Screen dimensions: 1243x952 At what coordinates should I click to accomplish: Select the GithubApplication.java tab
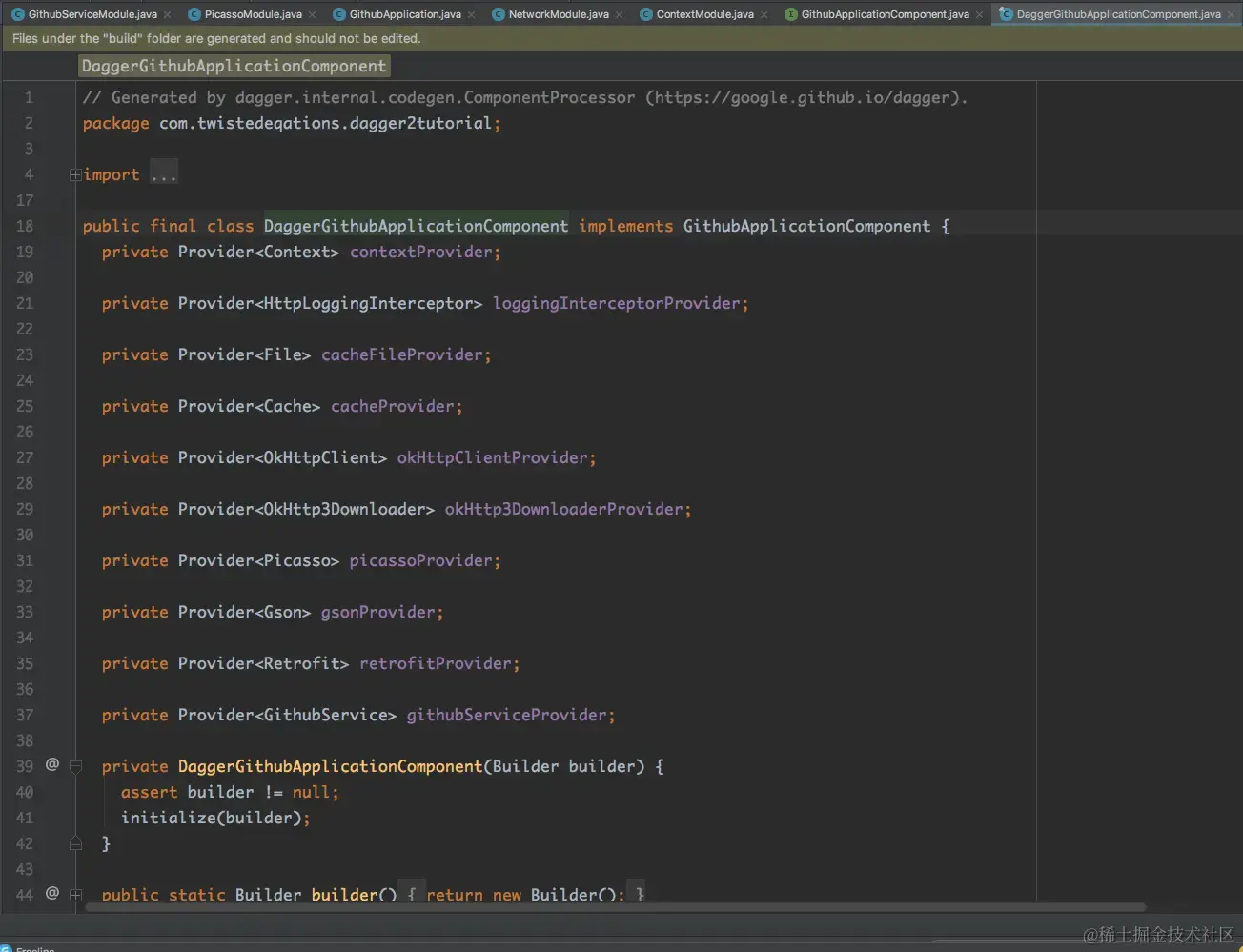point(405,14)
